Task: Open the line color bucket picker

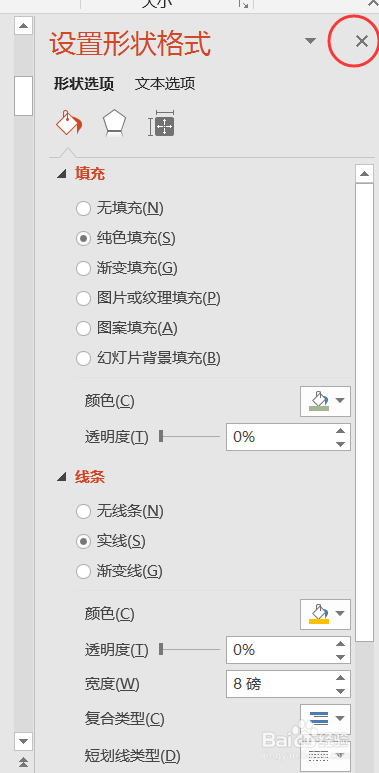Action: coord(325,614)
